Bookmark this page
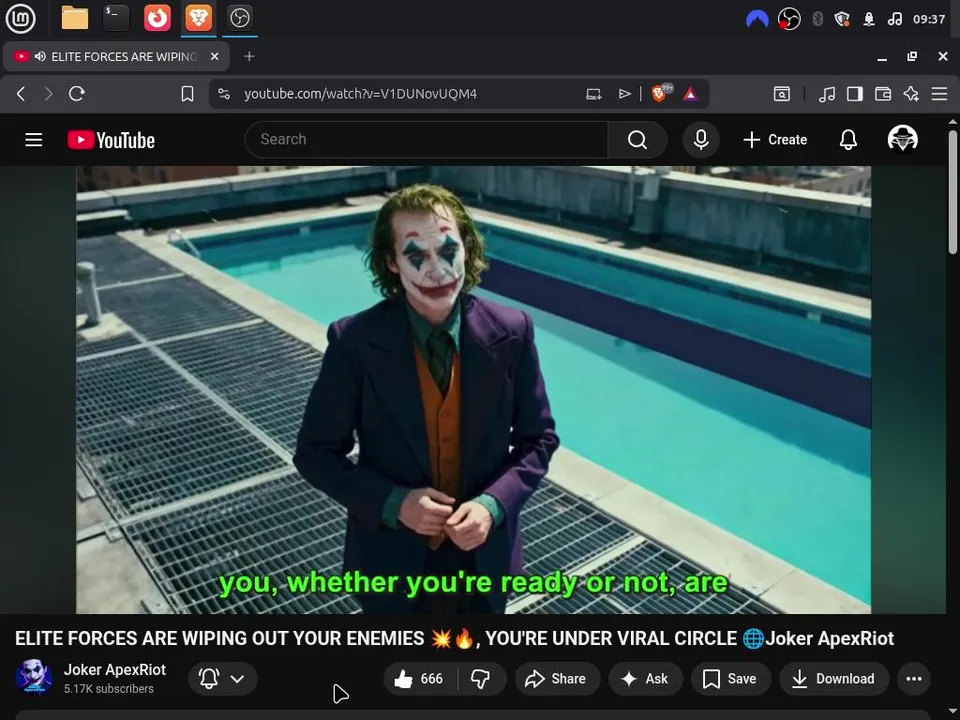Image resolution: width=960 pixels, height=720 pixels. pyautogui.click(x=187, y=94)
